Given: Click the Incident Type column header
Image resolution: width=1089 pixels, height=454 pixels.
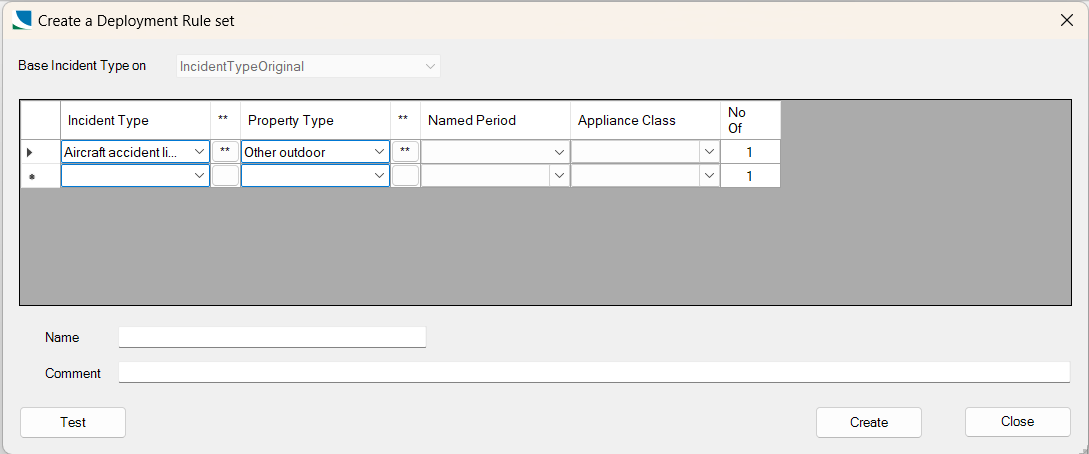Looking at the screenshot, I should pos(135,120).
